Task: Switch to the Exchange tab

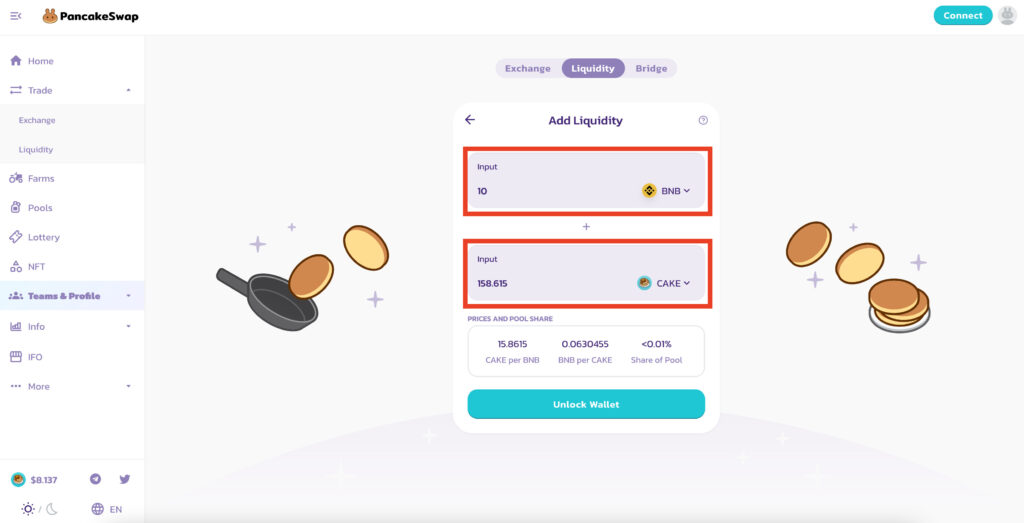Action: coord(528,69)
